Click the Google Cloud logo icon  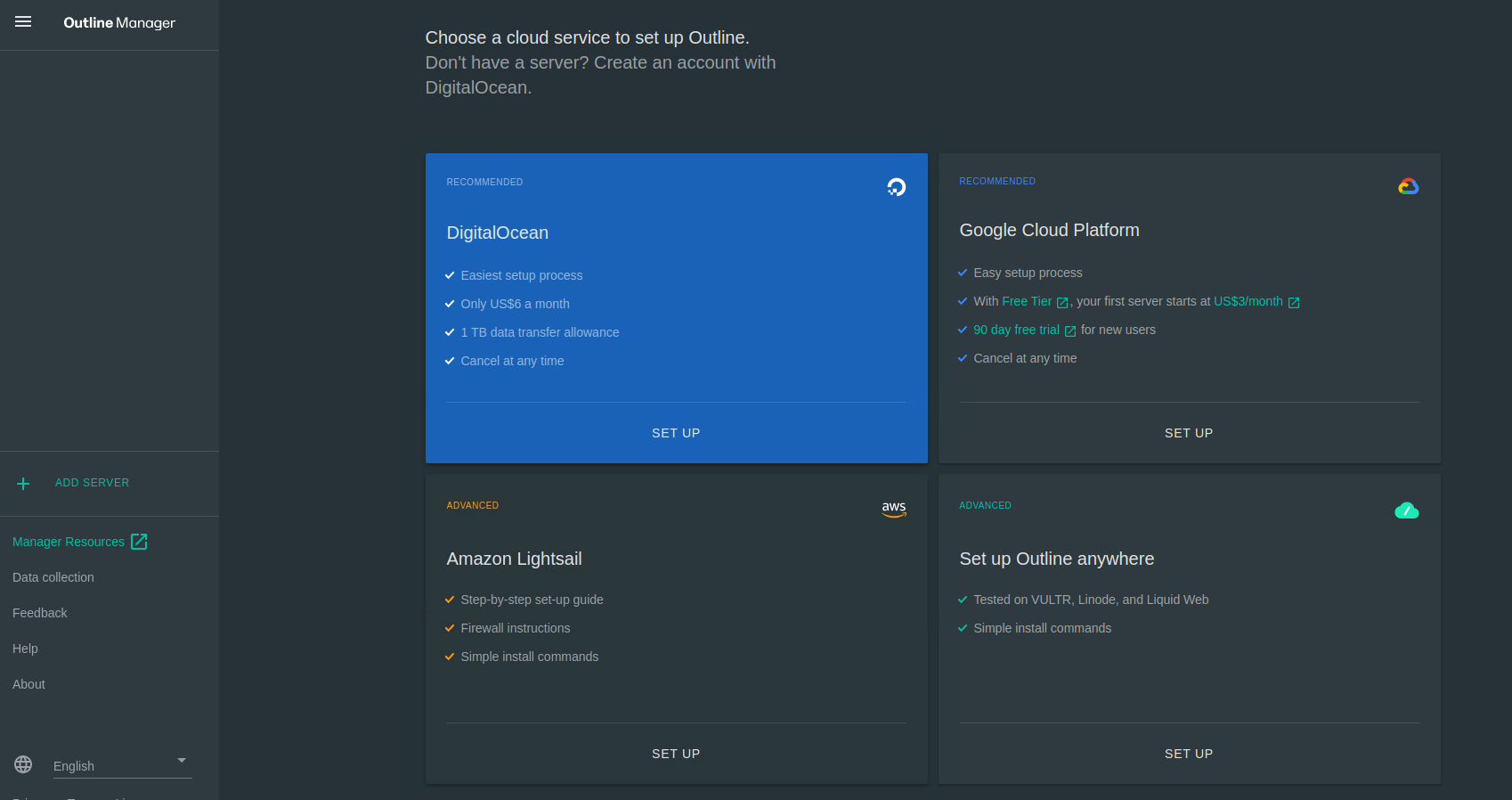[1408, 186]
